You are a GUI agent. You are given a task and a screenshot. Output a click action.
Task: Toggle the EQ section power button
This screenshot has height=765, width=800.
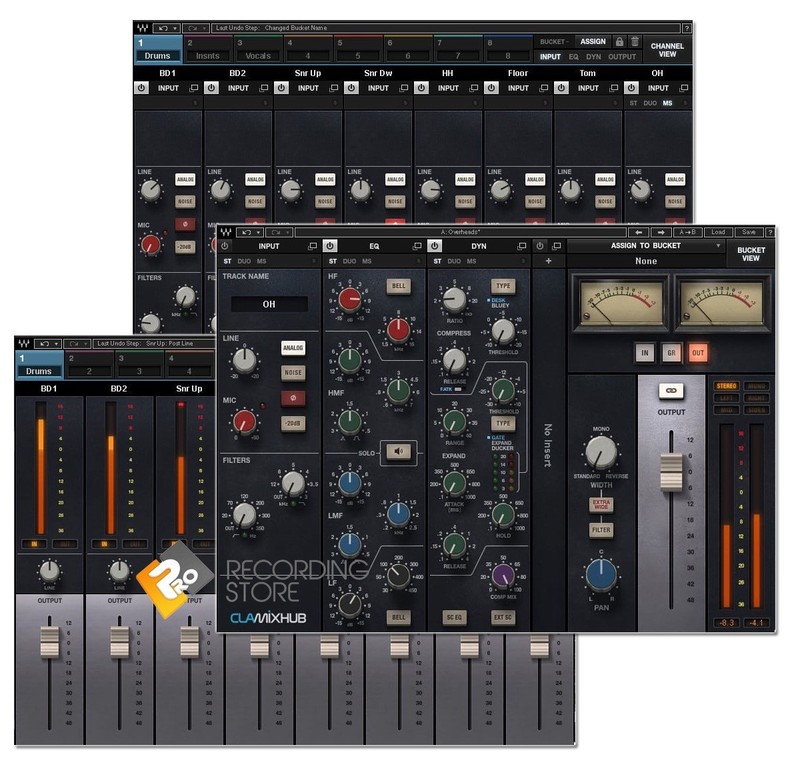coord(330,246)
